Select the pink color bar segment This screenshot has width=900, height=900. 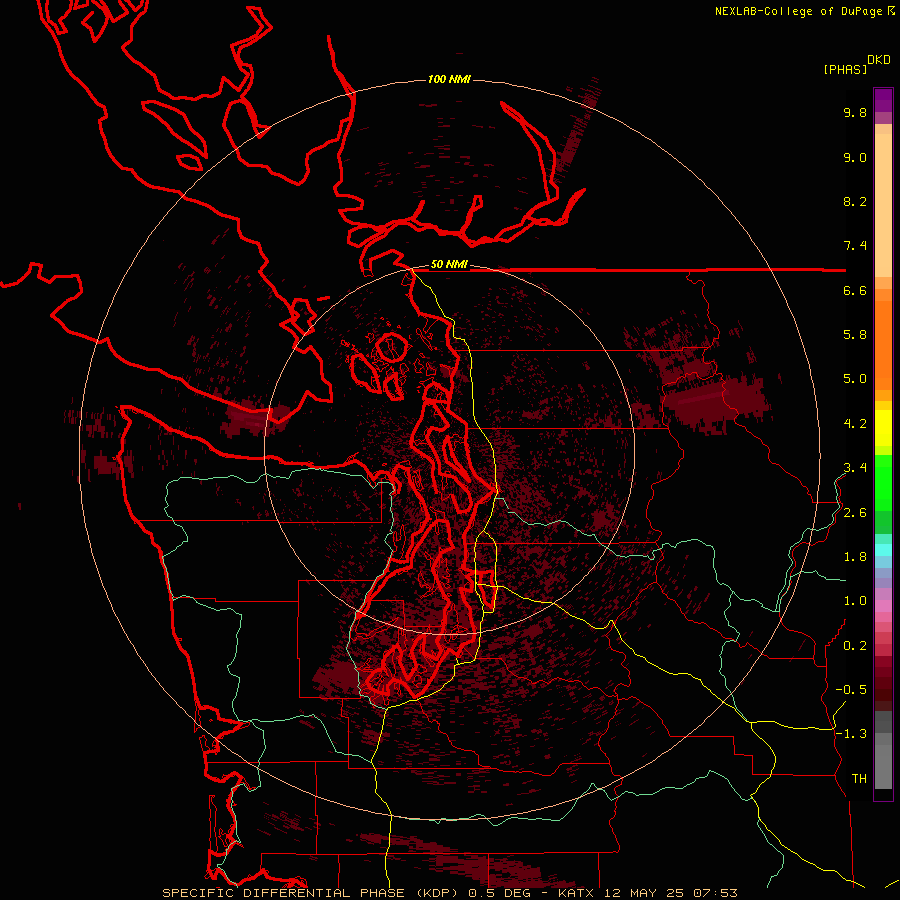[883, 606]
